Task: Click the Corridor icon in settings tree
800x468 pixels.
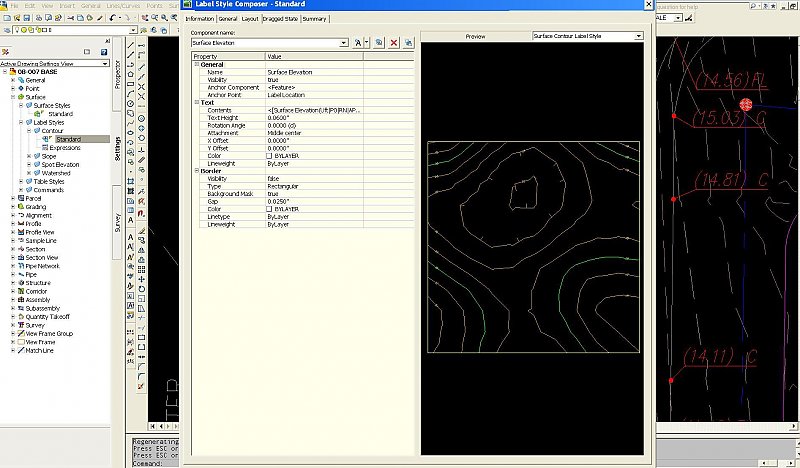Action: [20, 291]
